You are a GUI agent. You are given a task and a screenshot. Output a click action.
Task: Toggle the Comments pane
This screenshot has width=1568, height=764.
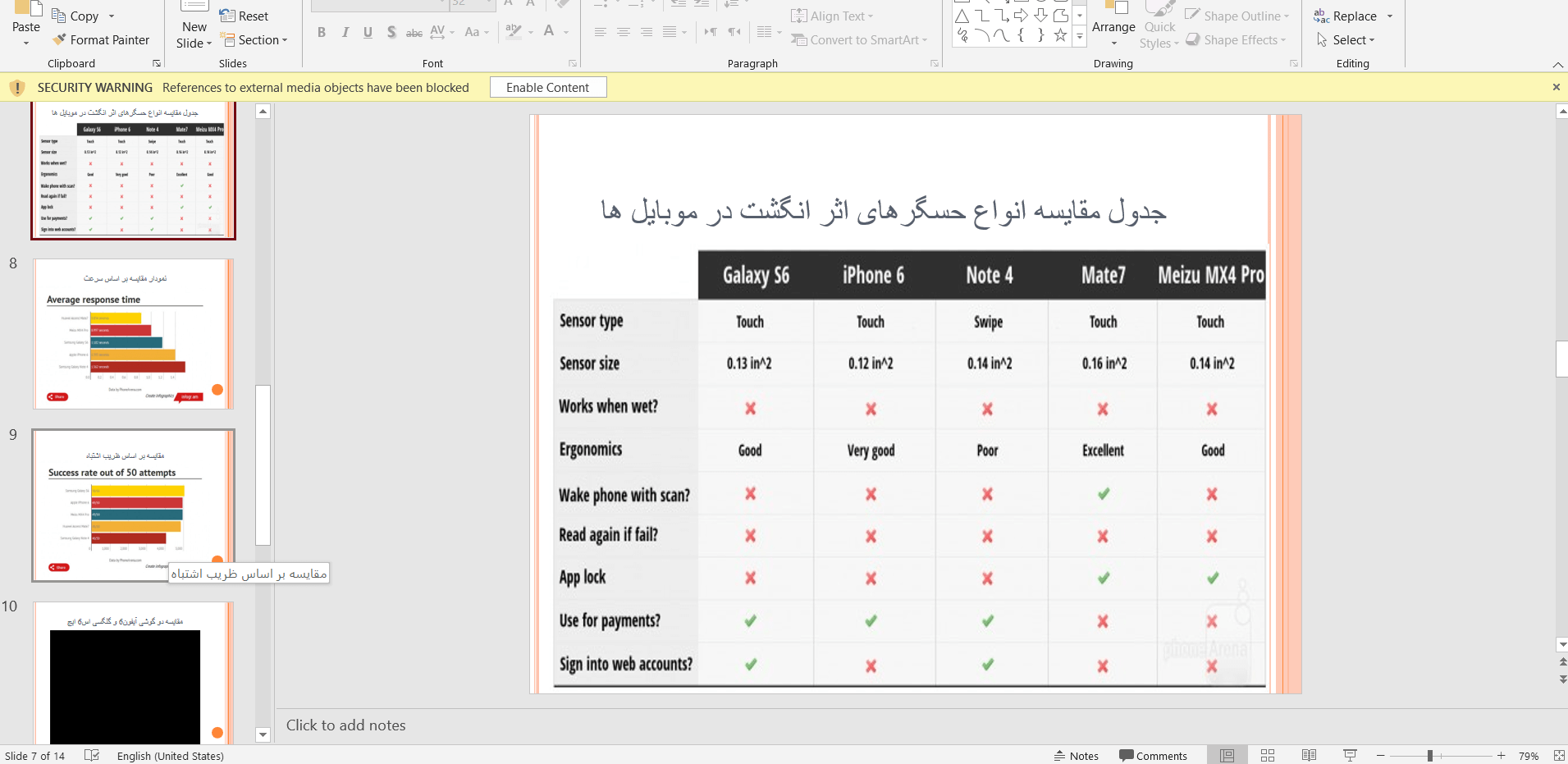1153,756
